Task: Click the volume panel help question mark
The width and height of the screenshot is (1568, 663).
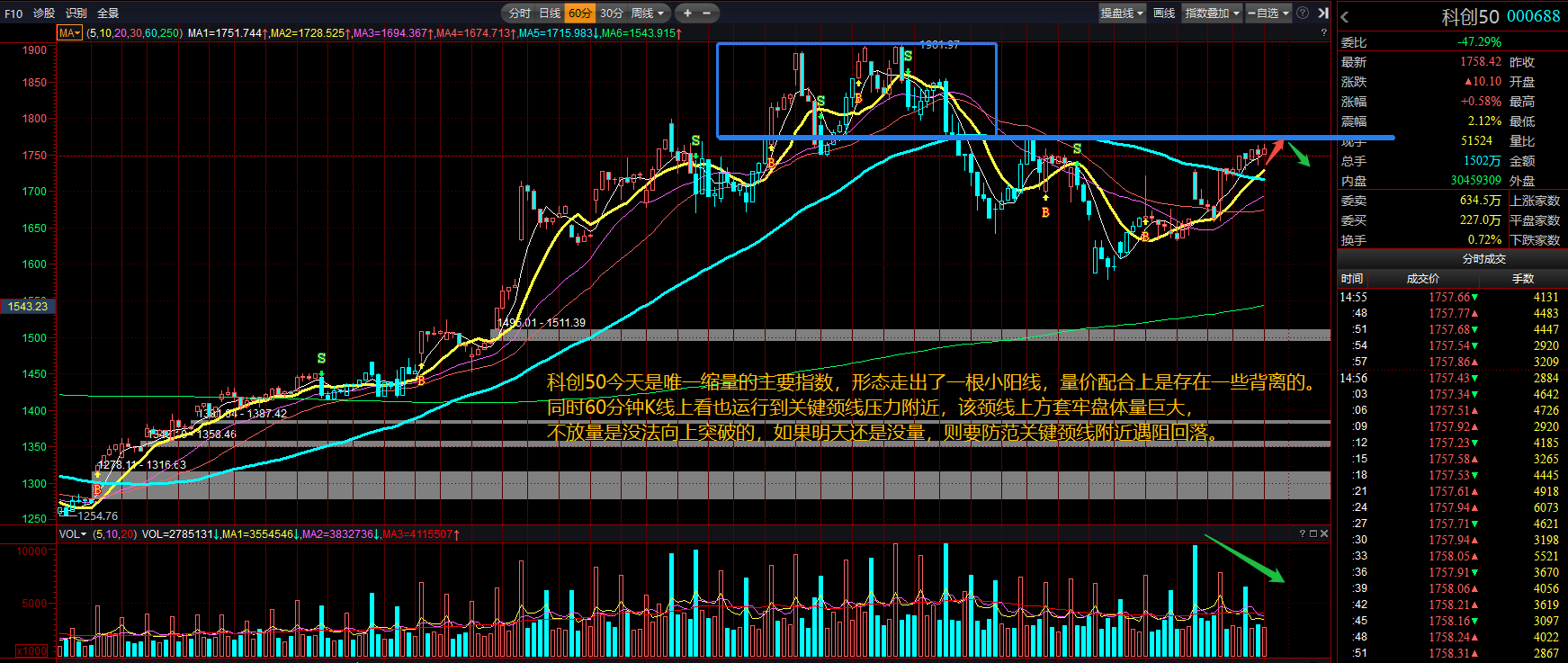Action: click(x=1302, y=534)
